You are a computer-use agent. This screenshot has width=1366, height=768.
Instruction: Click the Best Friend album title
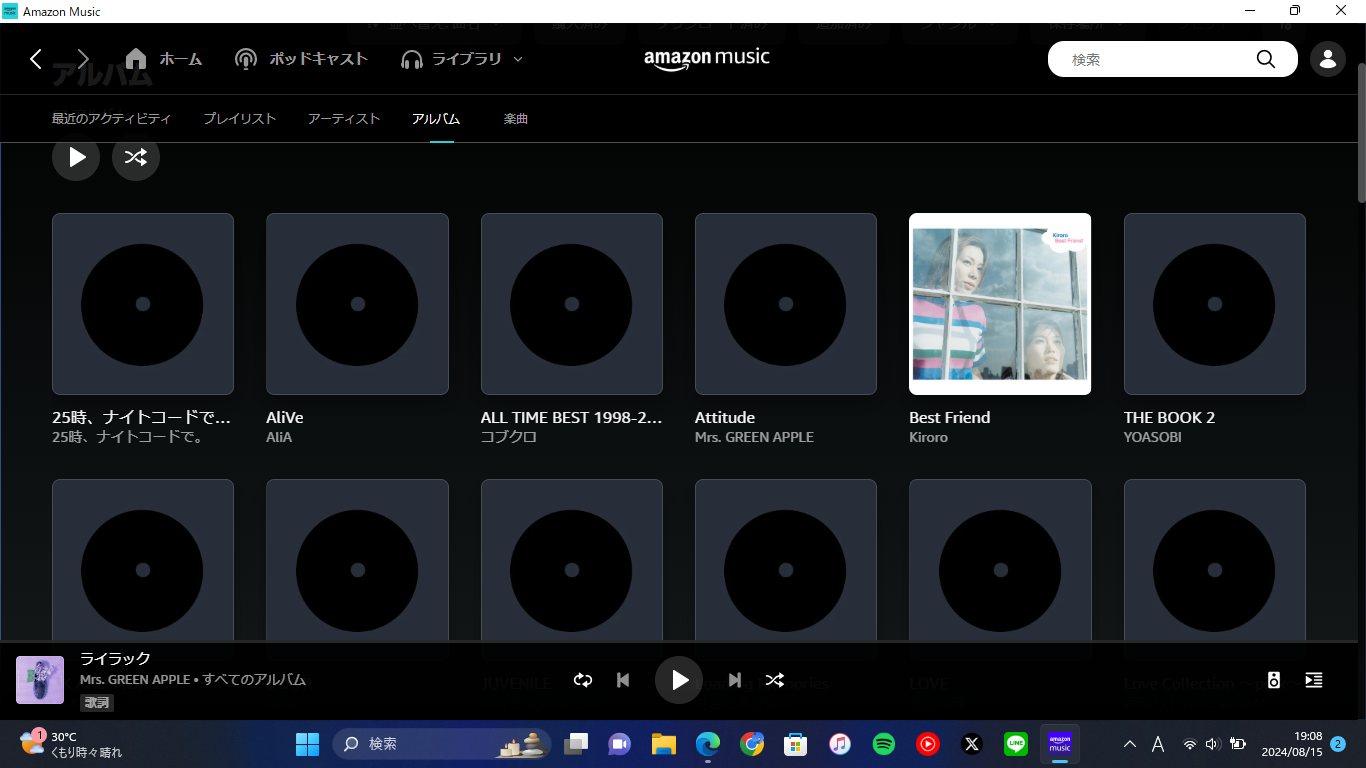click(949, 417)
